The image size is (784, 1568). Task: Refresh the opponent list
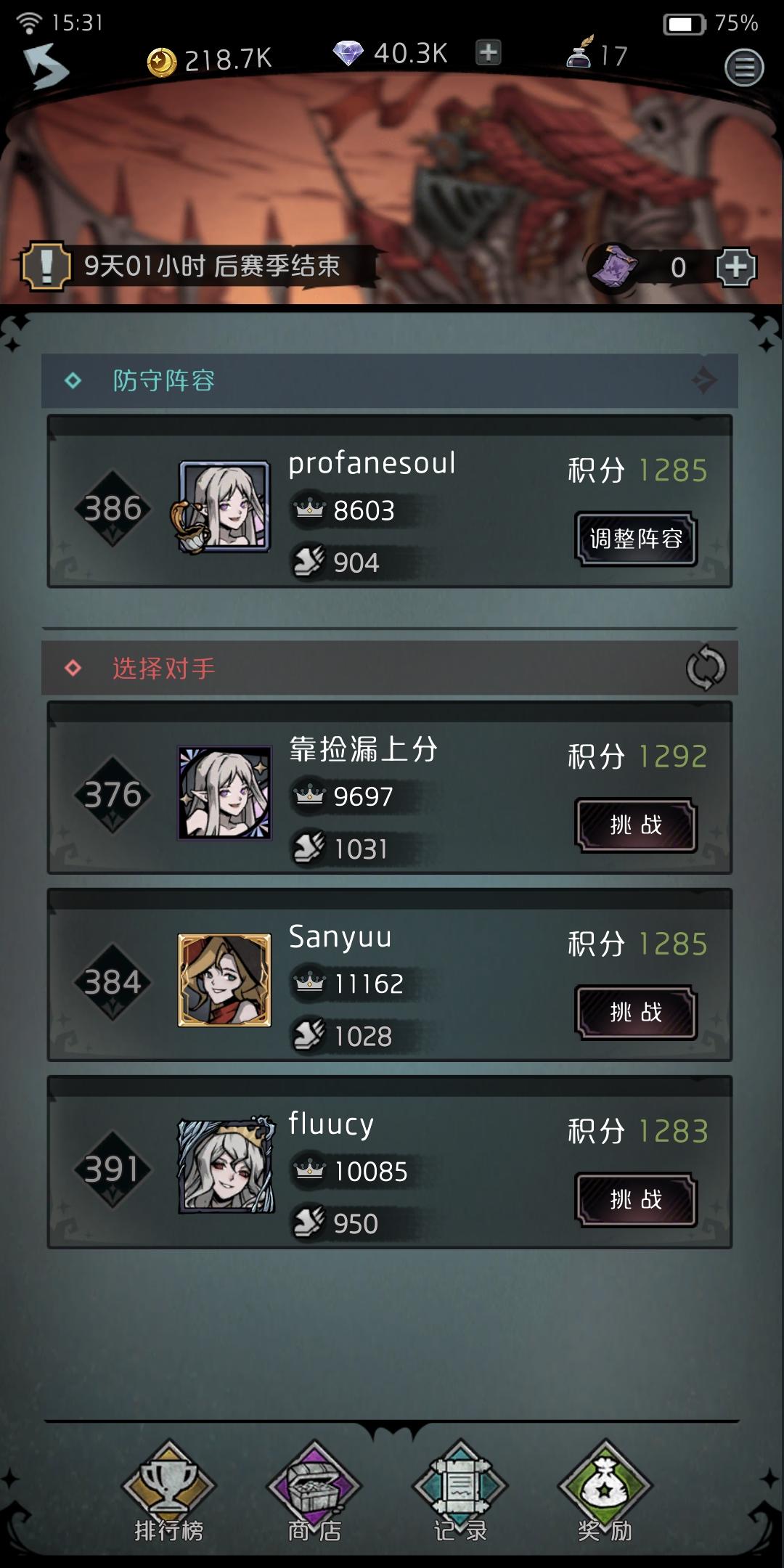[x=706, y=668]
